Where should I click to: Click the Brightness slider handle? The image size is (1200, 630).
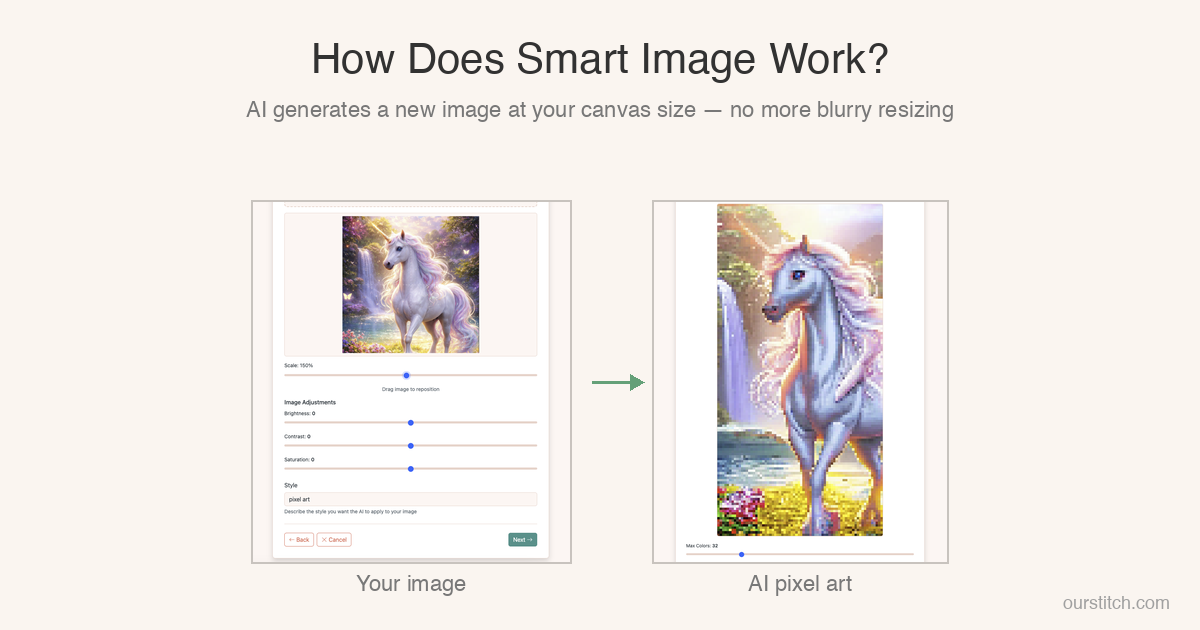click(411, 423)
